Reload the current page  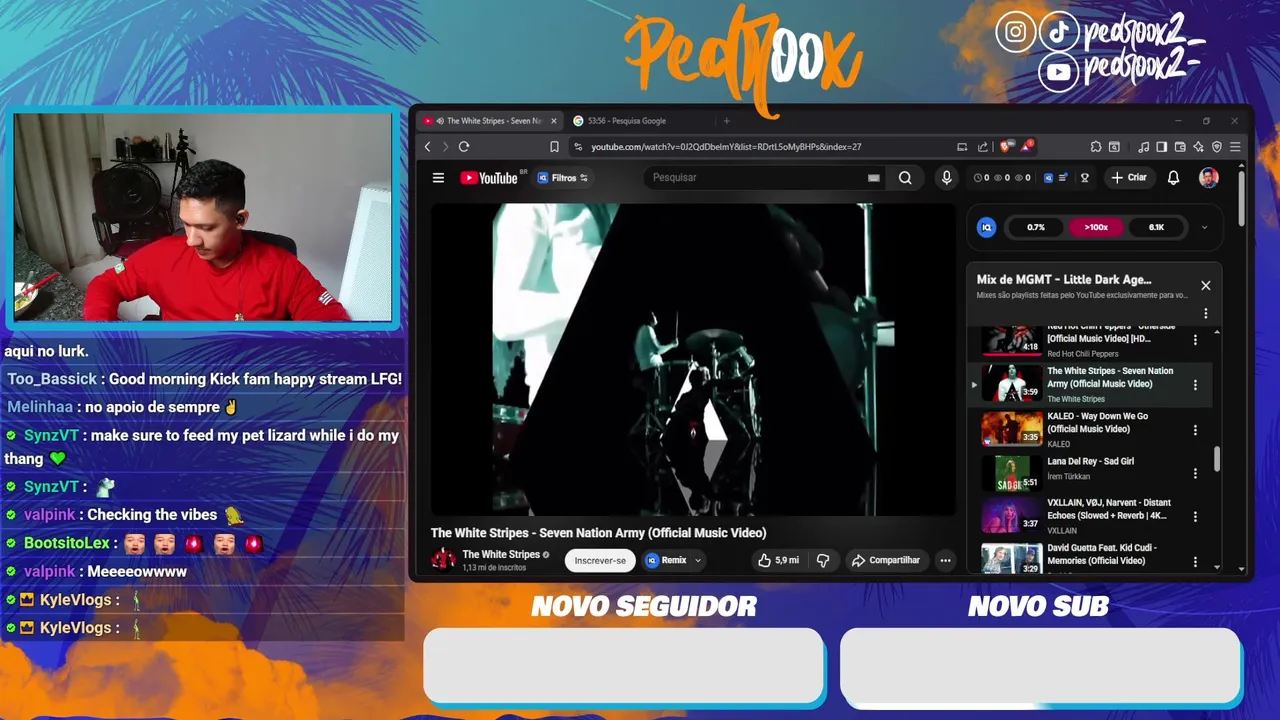pos(464,146)
